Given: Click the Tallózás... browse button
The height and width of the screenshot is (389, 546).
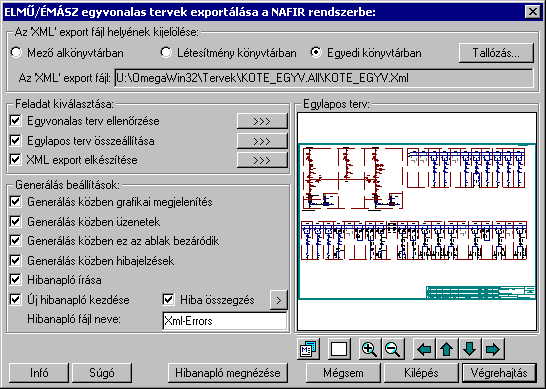Looking at the screenshot, I should (x=496, y=53).
